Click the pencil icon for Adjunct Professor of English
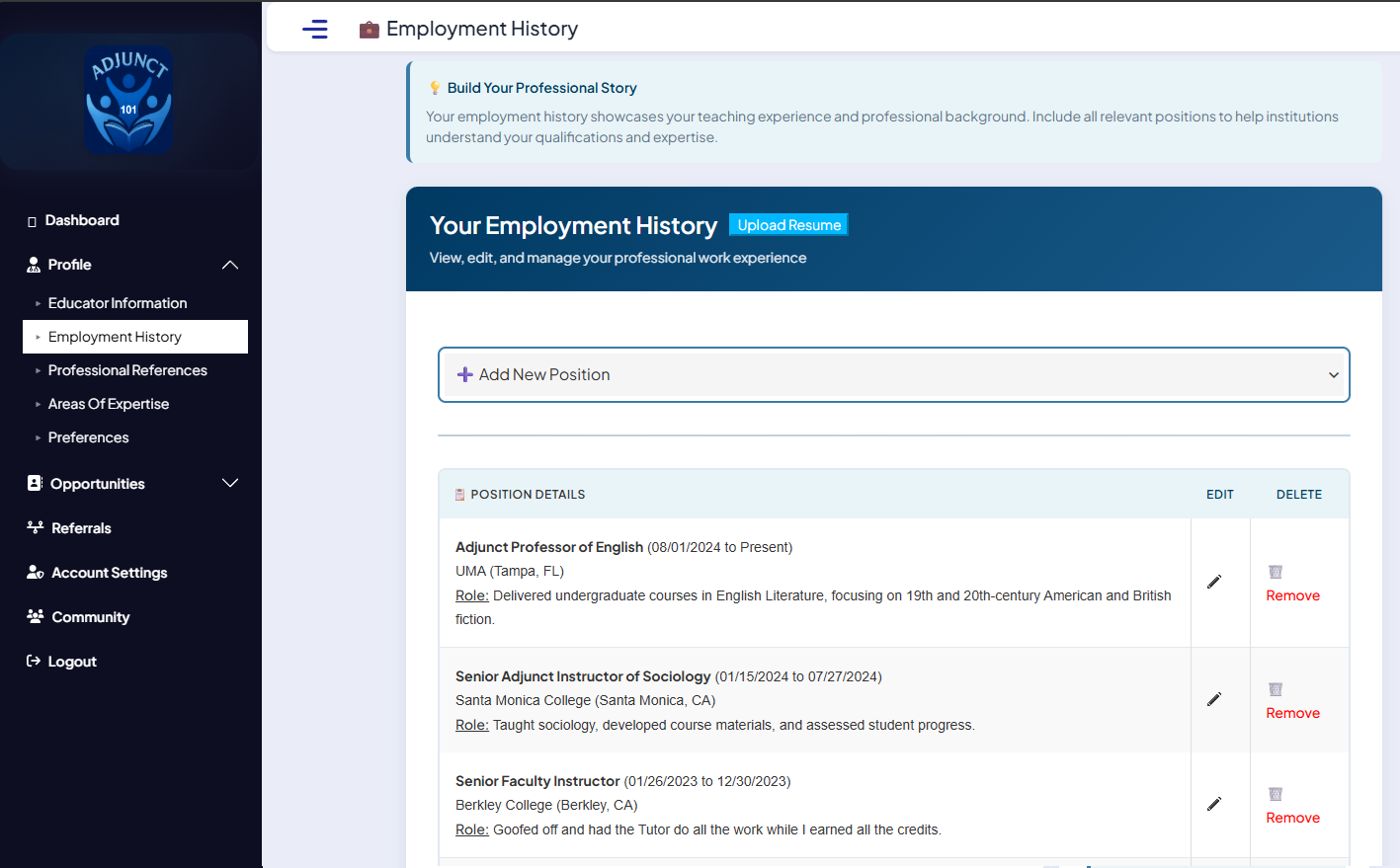1400x868 pixels. click(x=1215, y=583)
